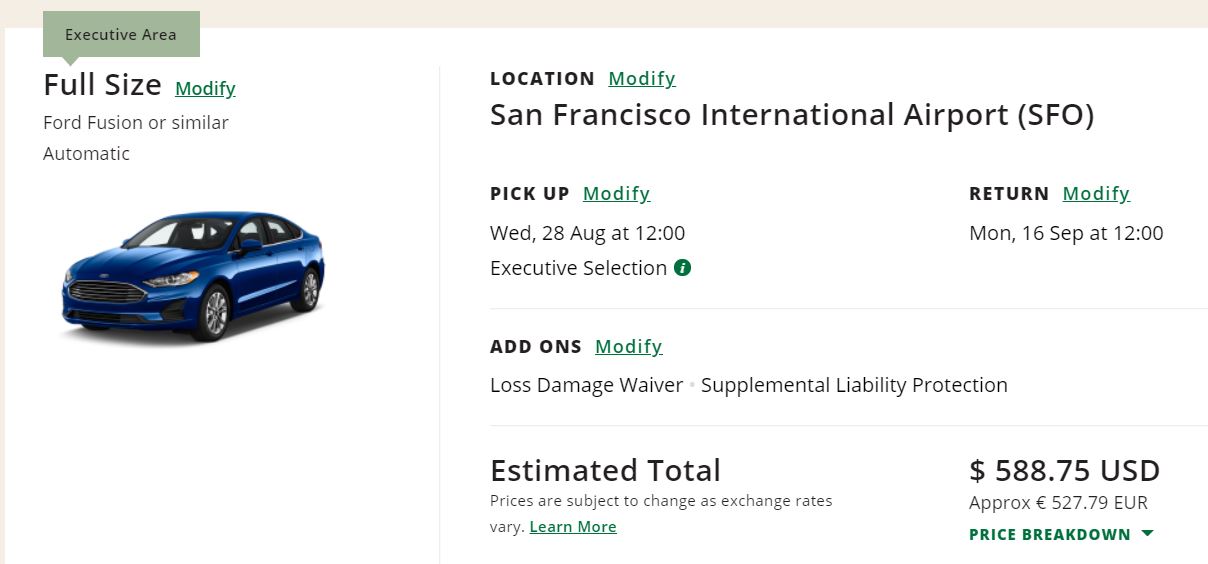
Task: Modify the return date
Action: (1096, 194)
